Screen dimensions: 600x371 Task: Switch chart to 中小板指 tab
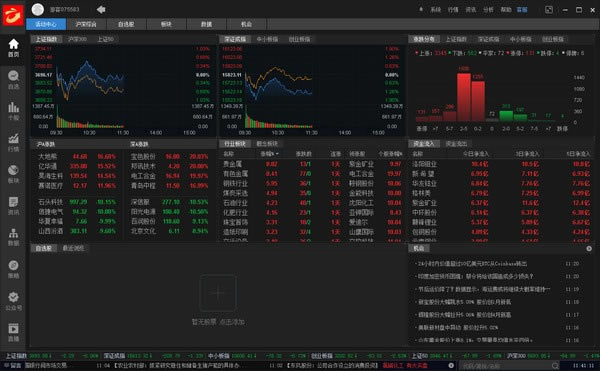pyautogui.click(x=267, y=39)
